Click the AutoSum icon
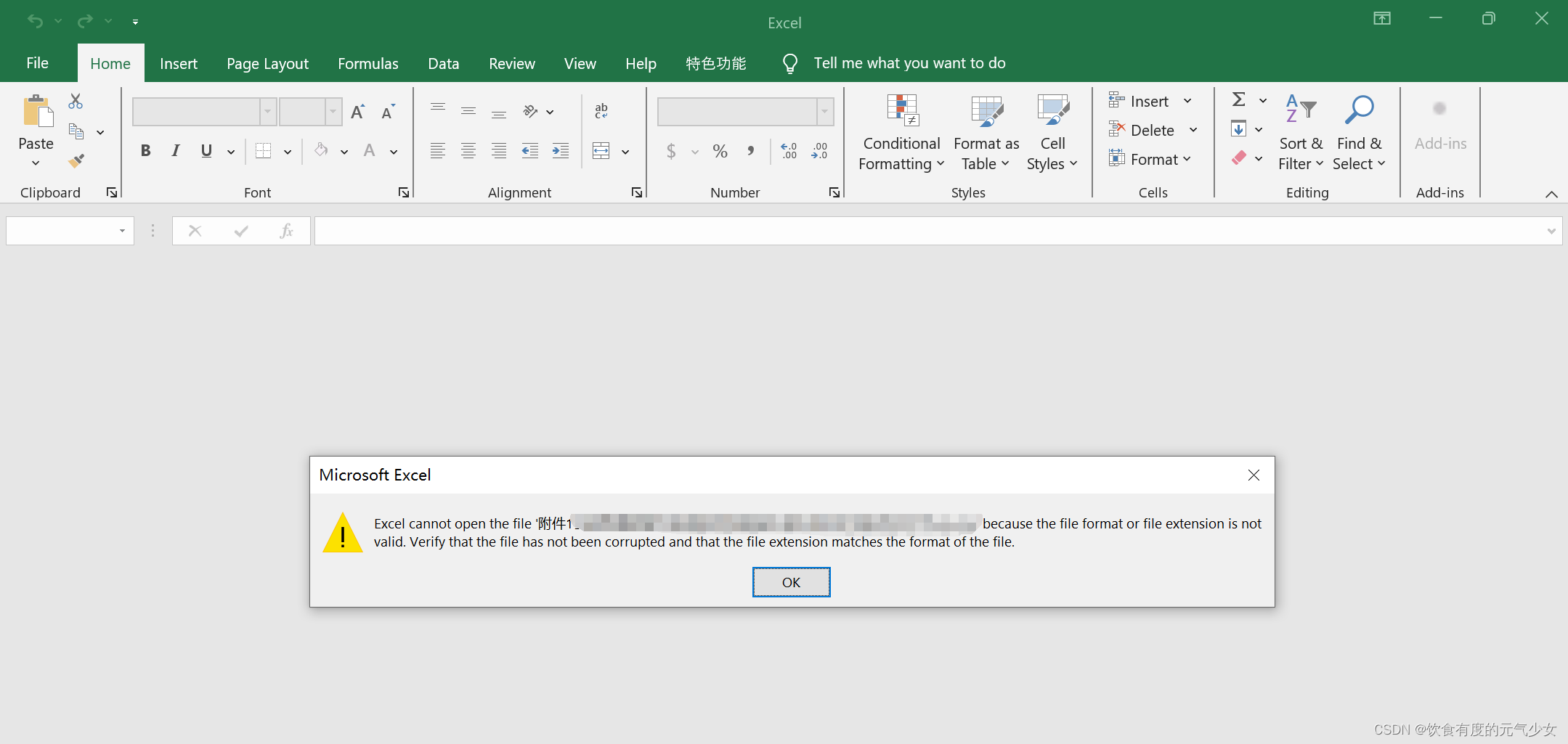The height and width of the screenshot is (744, 1568). [x=1239, y=100]
